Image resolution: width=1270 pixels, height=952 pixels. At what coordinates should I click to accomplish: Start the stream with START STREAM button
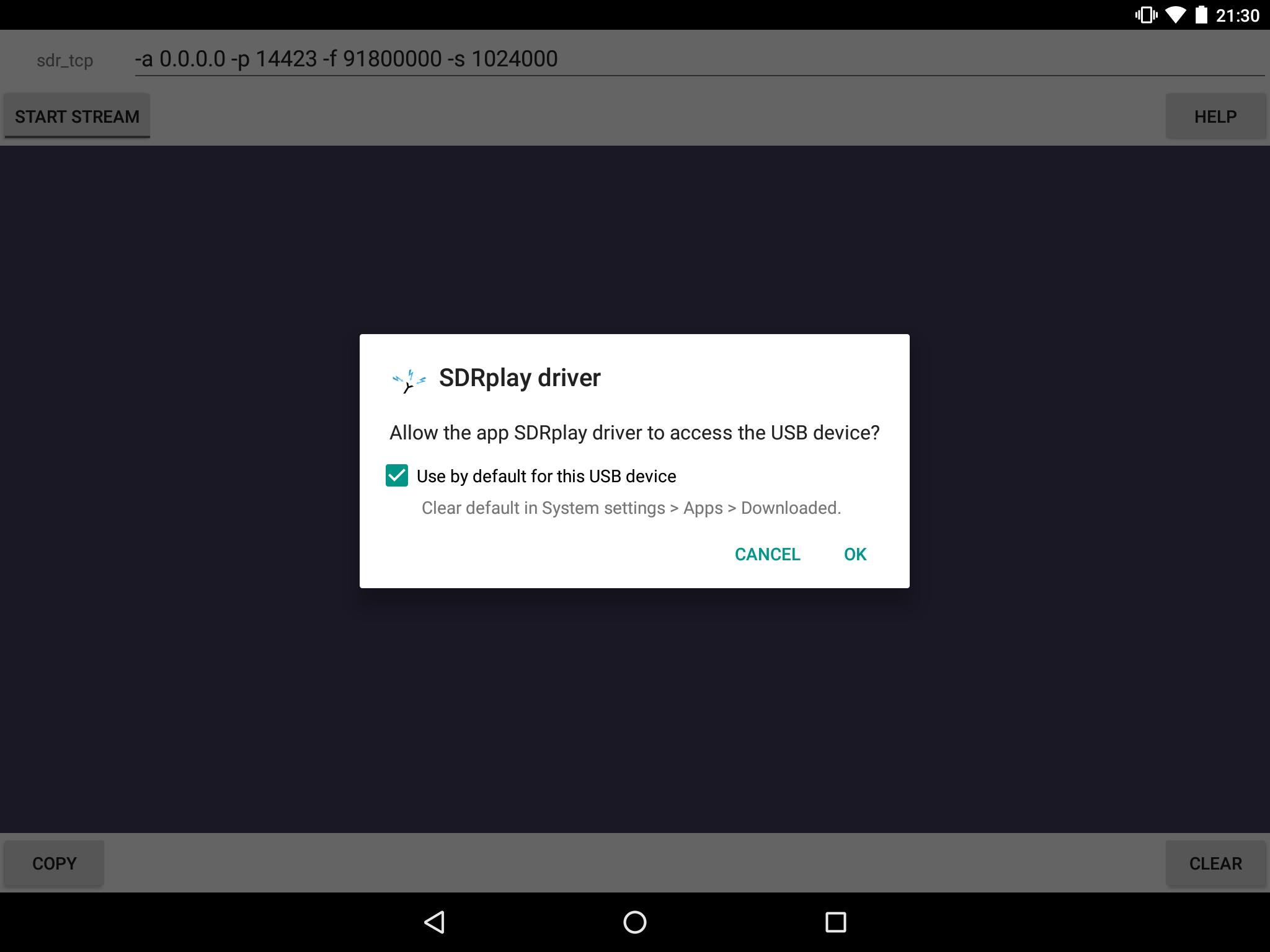point(77,116)
